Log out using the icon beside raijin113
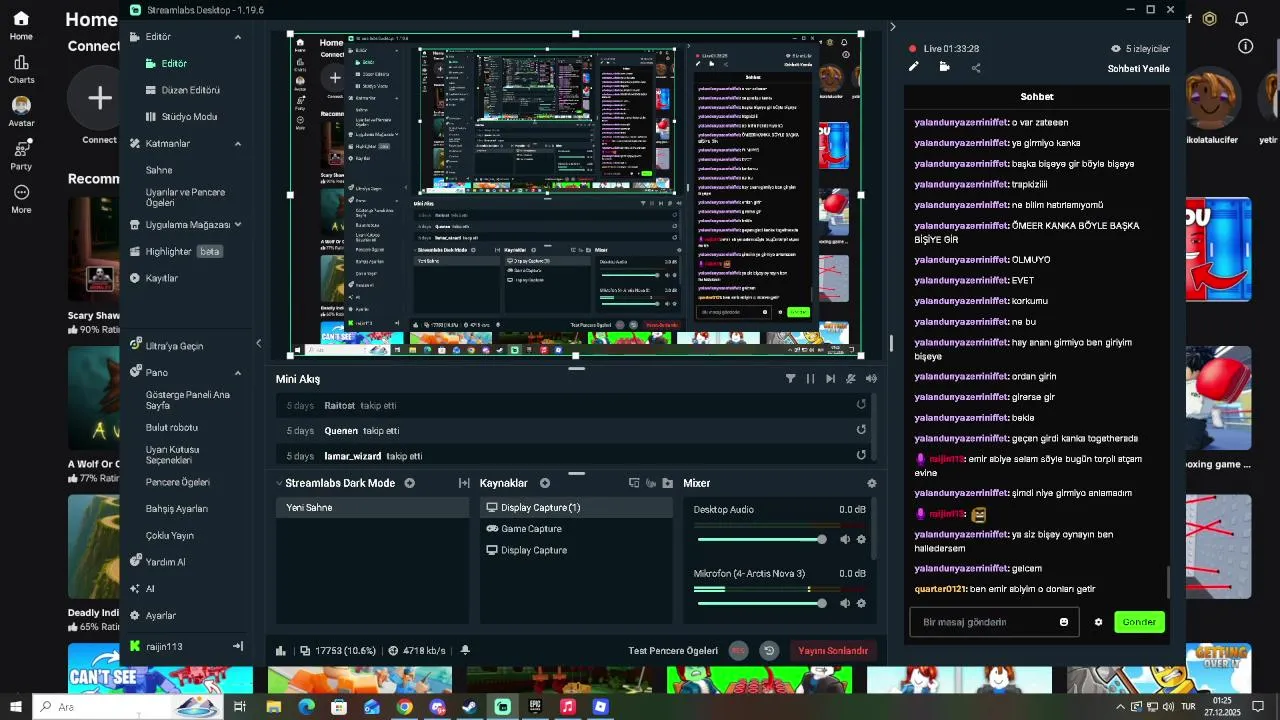 (238, 647)
